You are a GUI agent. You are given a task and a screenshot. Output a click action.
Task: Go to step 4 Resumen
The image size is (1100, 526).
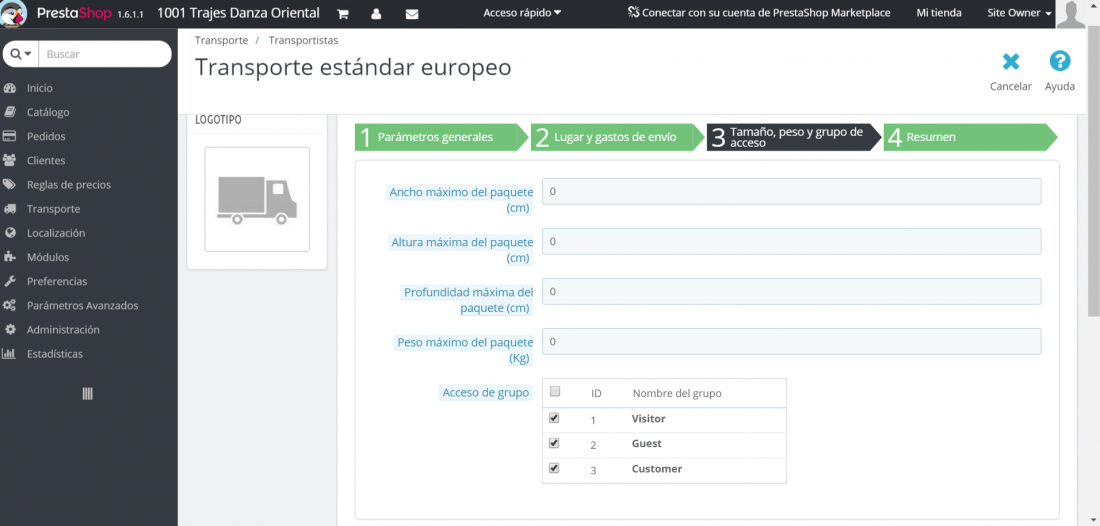pos(970,137)
